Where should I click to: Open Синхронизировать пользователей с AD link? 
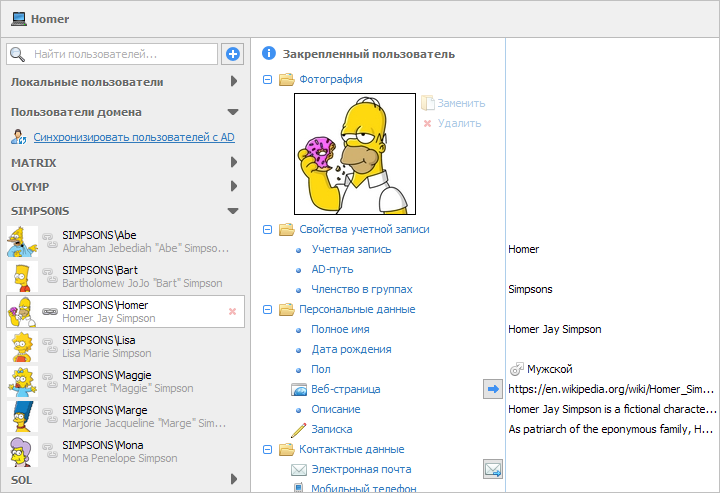[x=134, y=137]
